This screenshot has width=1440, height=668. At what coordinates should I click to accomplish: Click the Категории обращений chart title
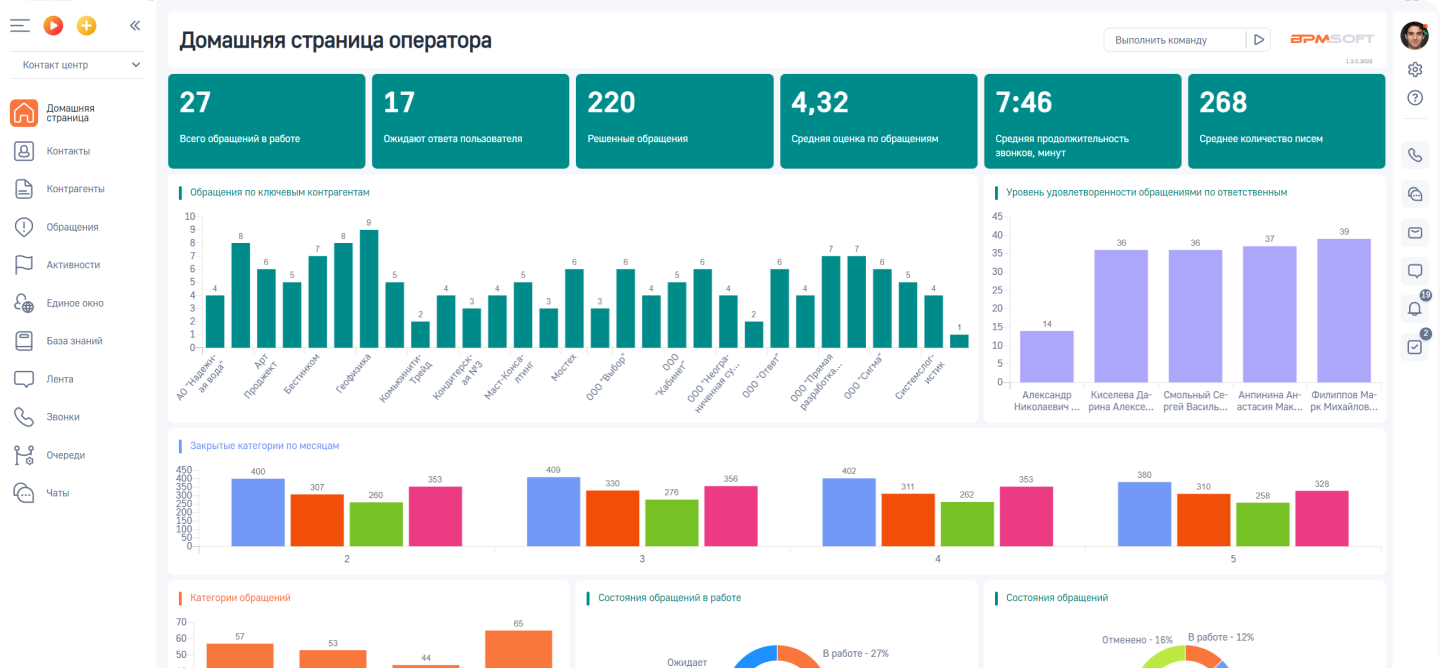point(240,598)
